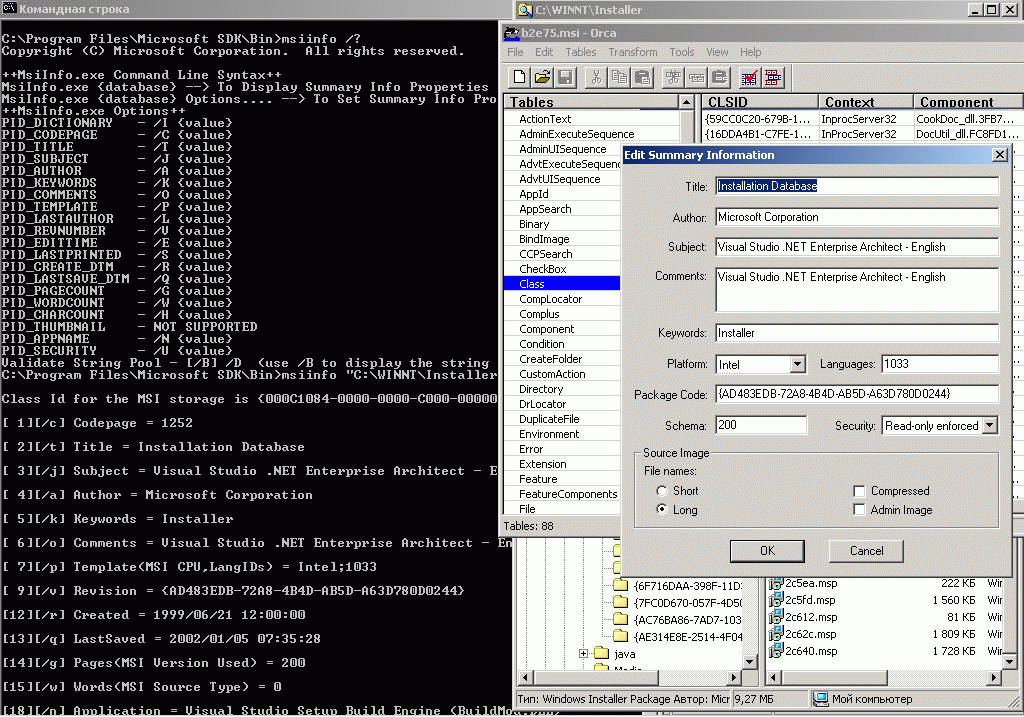Select the Feature table in the list
Image resolution: width=1024 pixels, height=717 pixels.
click(538, 479)
